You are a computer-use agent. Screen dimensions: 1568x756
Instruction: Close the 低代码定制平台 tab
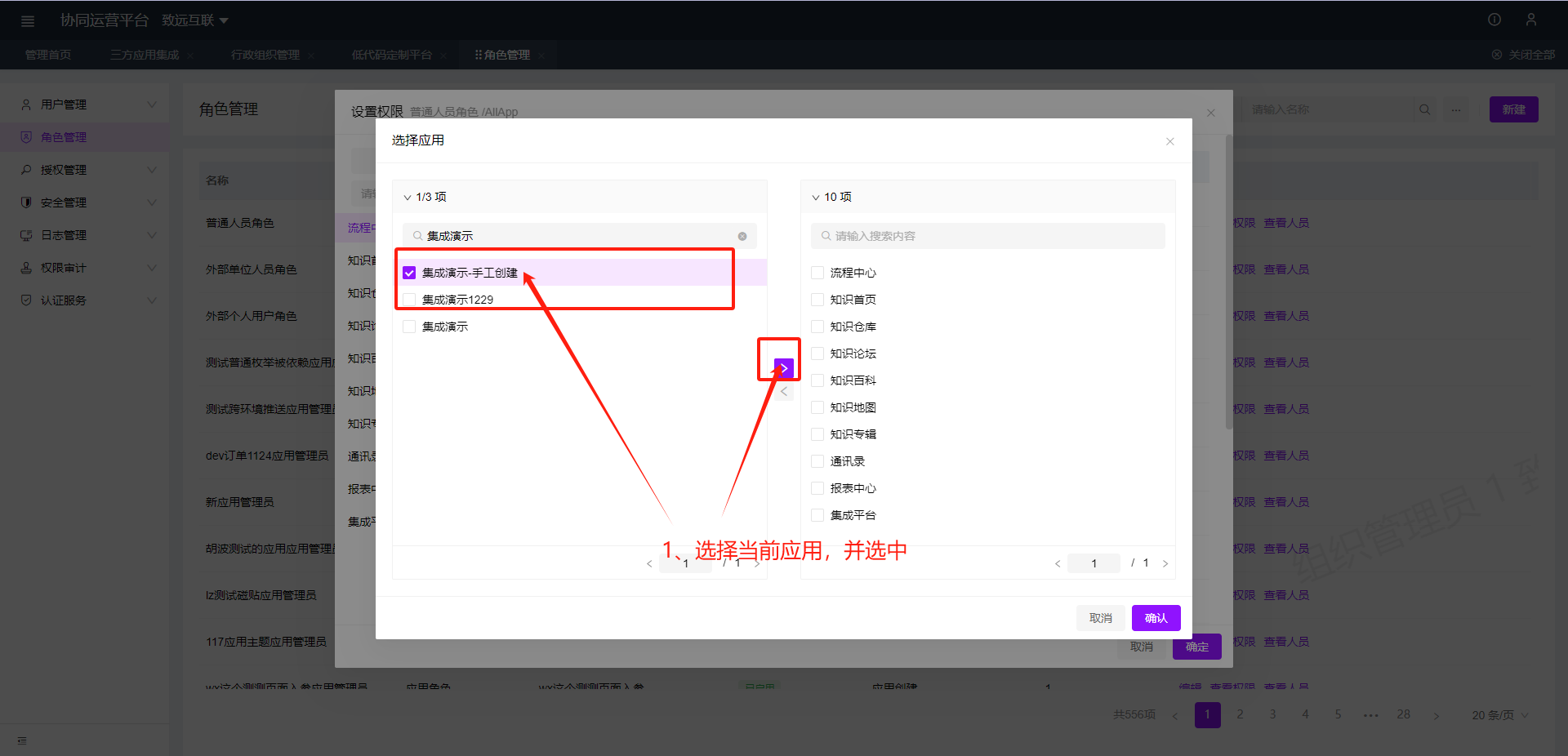pyautogui.click(x=443, y=56)
